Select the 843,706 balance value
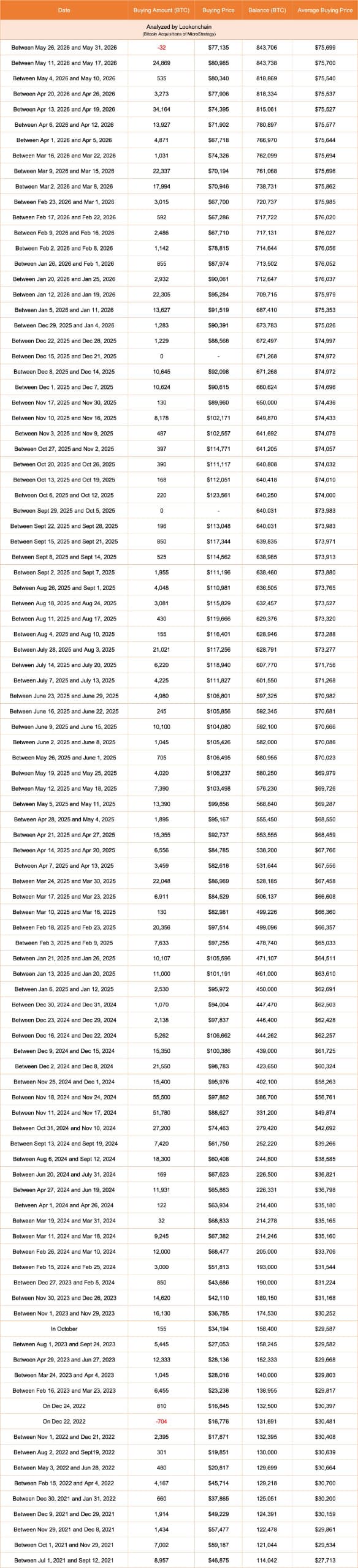358x1568 pixels. (x=267, y=47)
